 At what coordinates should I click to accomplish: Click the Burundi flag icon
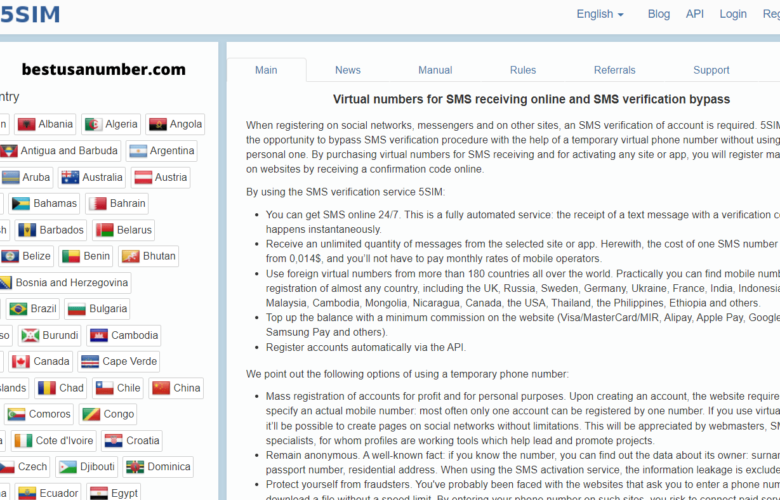coord(30,336)
